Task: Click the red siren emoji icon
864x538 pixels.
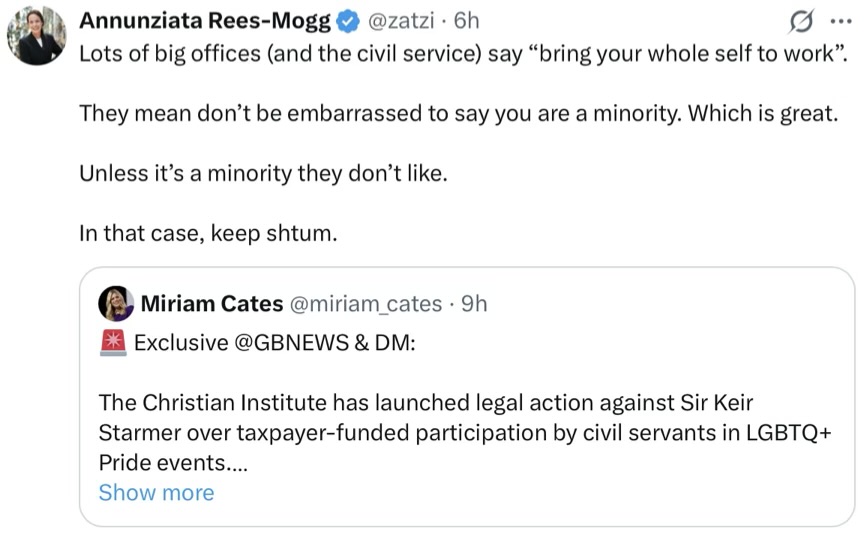Action: 113,343
